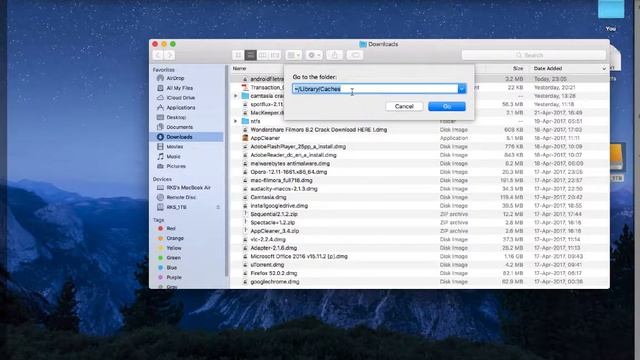Expand the ntfs folder disclosure triangle
This screenshot has height=360, width=640.
click(x=236, y=121)
